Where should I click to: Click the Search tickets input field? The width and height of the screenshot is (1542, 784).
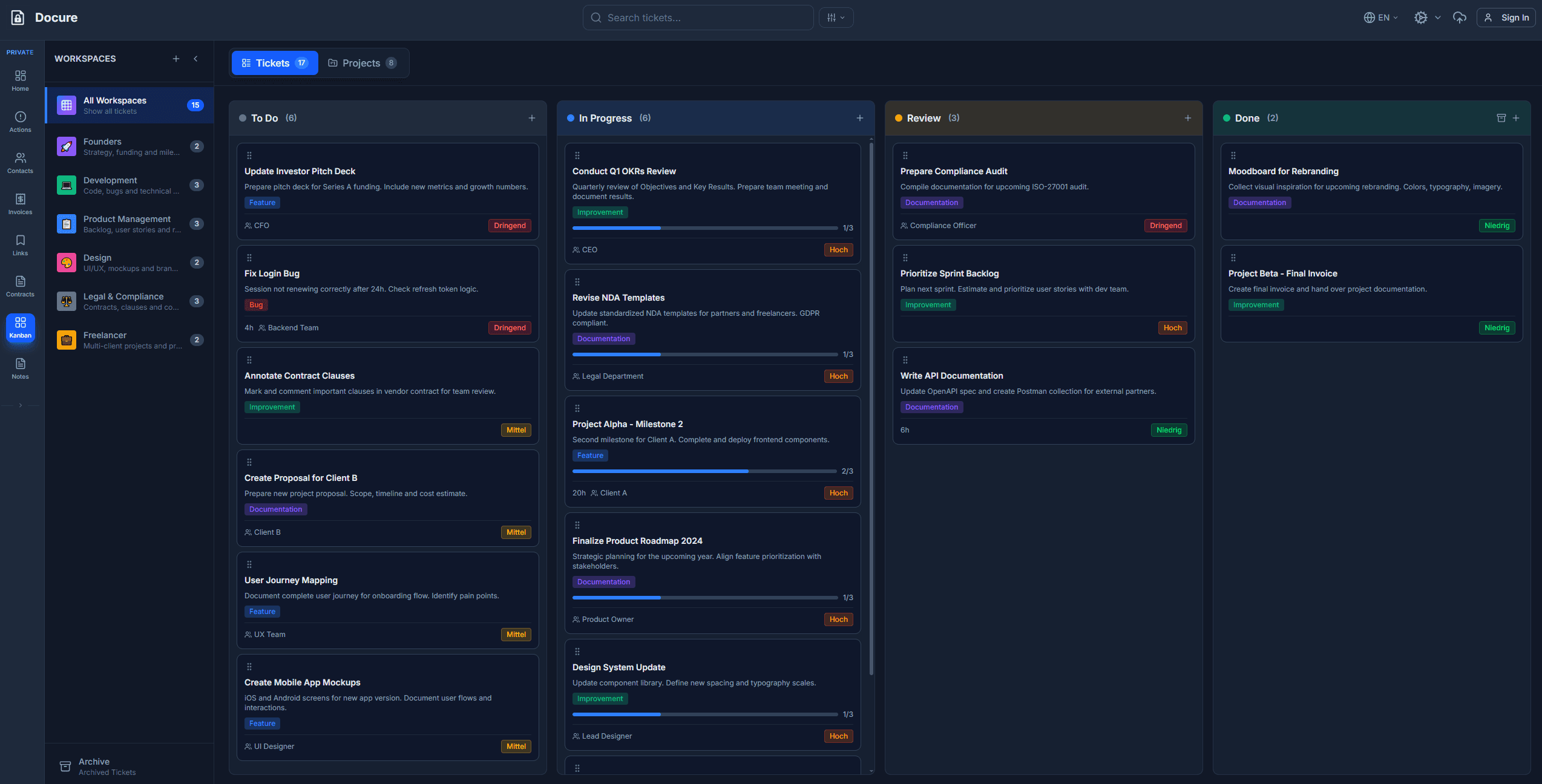click(697, 18)
